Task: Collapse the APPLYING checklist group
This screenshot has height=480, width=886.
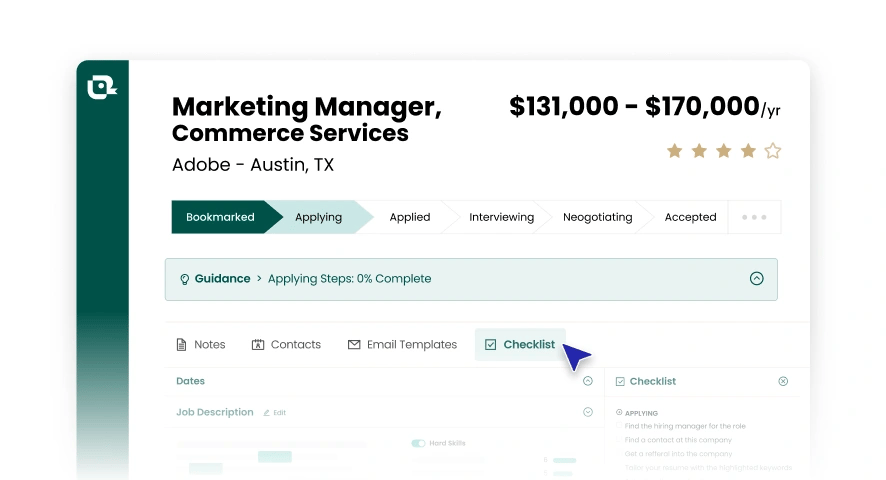Action: click(619, 413)
